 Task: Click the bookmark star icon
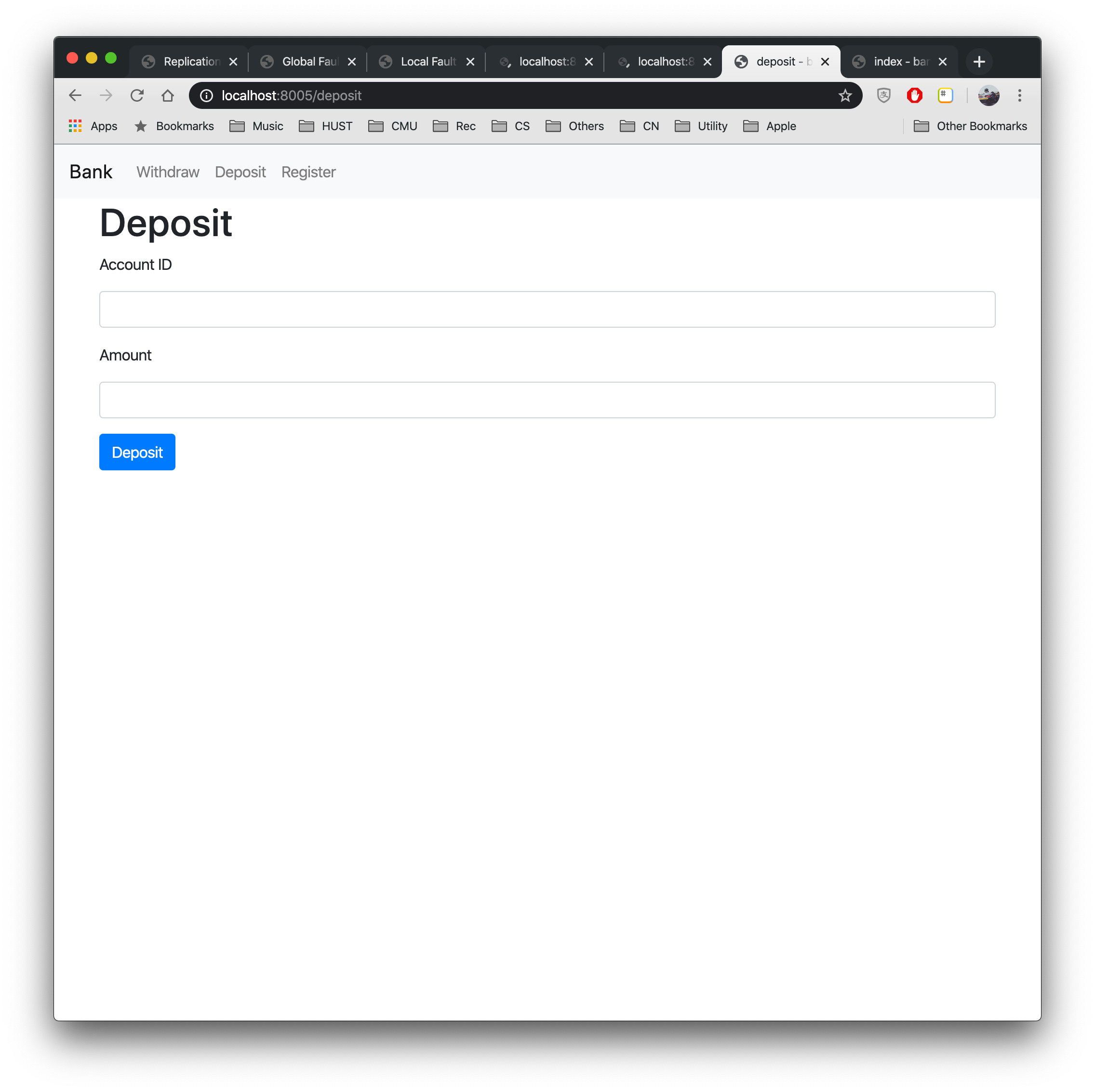(x=845, y=95)
